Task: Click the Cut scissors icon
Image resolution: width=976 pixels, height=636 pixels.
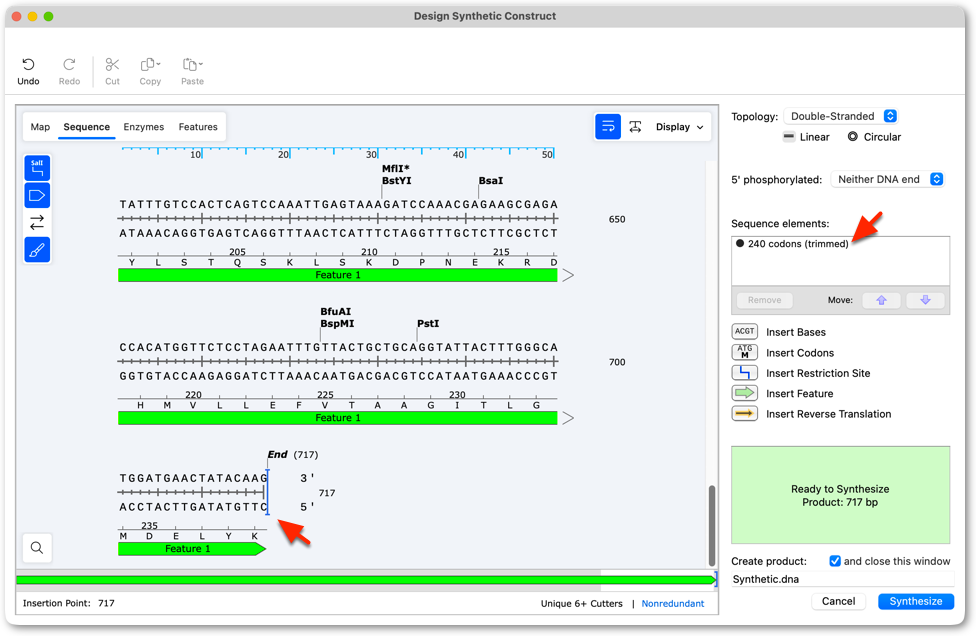Action: pyautogui.click(x=112, y=65)
